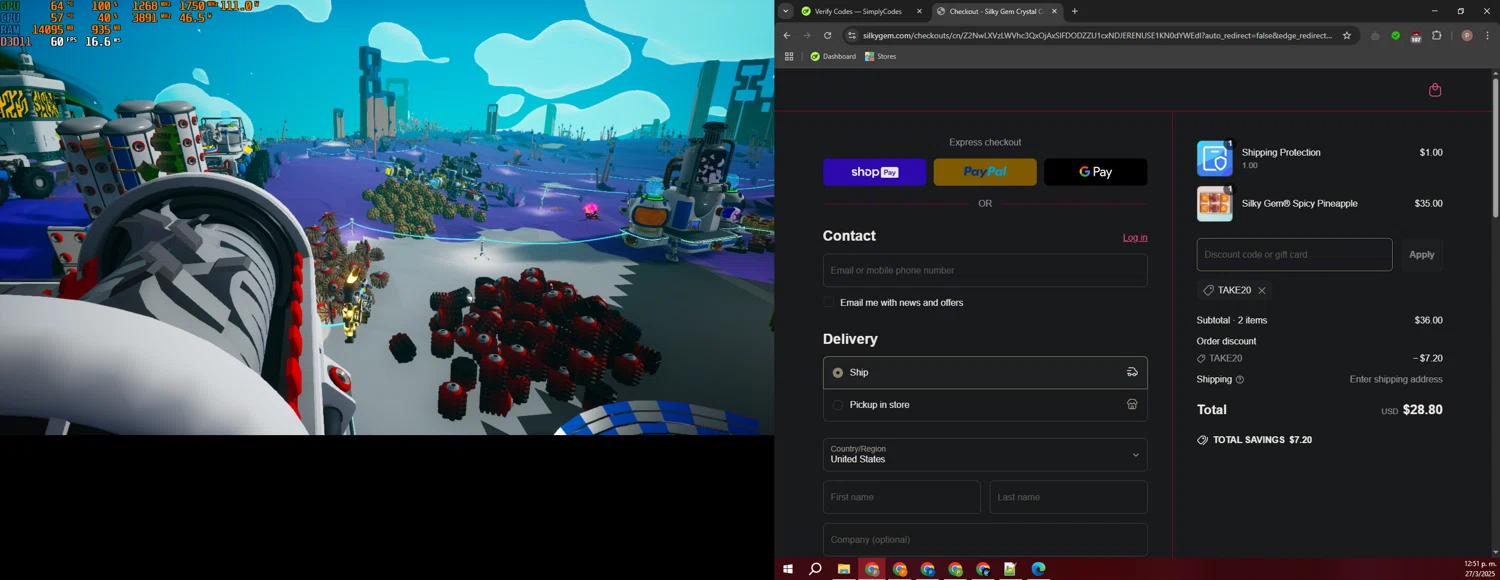Pay with PayPal express checkout
1500x580 pixels.
click(x=985, y=172)
